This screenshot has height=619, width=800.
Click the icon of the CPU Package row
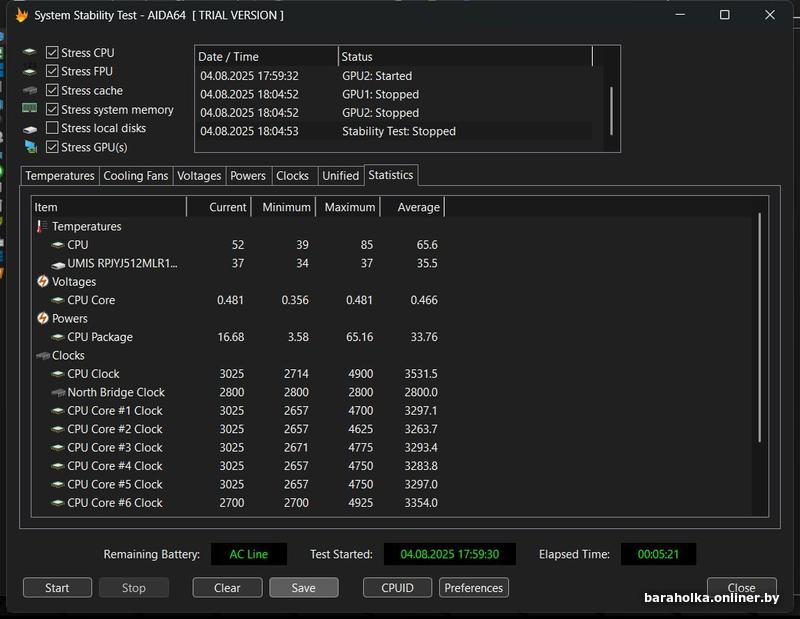tap(58, 337)
